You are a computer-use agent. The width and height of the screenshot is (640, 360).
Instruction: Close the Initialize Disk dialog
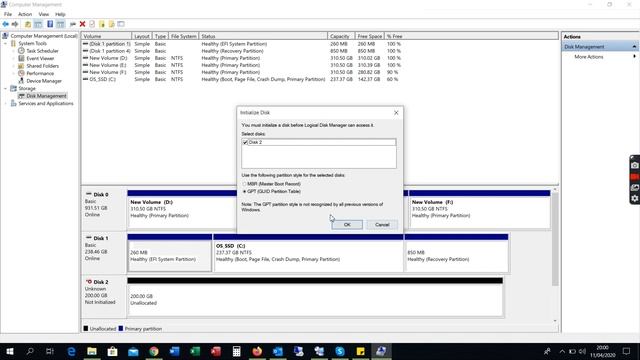click(x=396, y=113)
